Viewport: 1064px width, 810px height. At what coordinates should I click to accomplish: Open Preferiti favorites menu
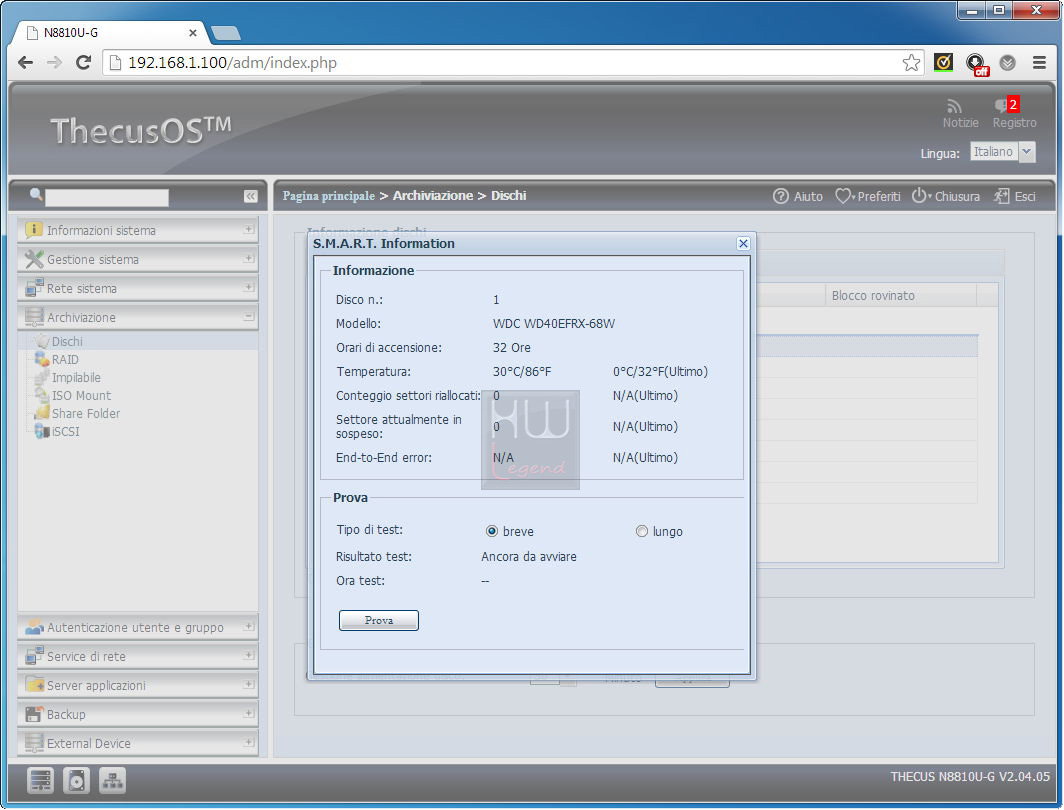[x=868, y=196]
